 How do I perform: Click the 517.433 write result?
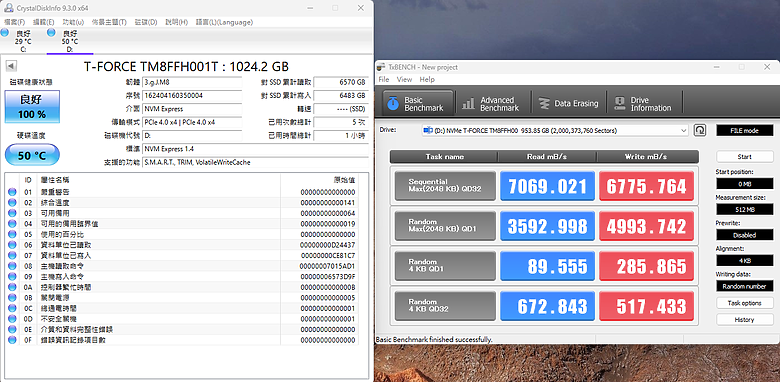(x=646, y=305)
